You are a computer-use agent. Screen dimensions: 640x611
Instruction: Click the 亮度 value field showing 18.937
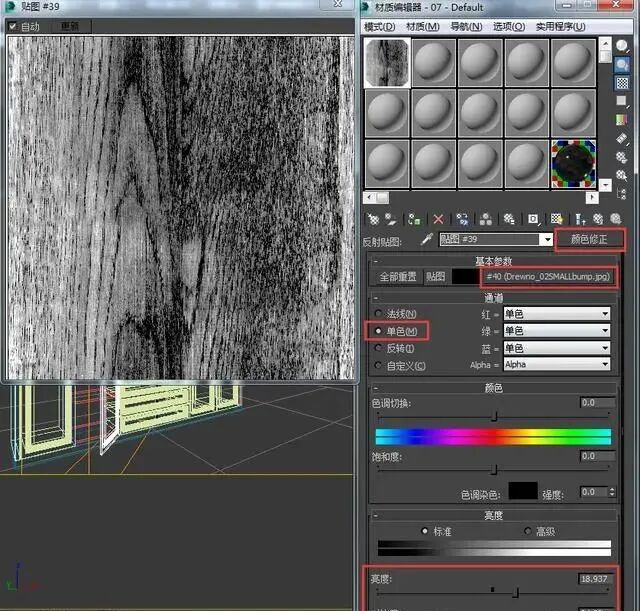point(596,578)
